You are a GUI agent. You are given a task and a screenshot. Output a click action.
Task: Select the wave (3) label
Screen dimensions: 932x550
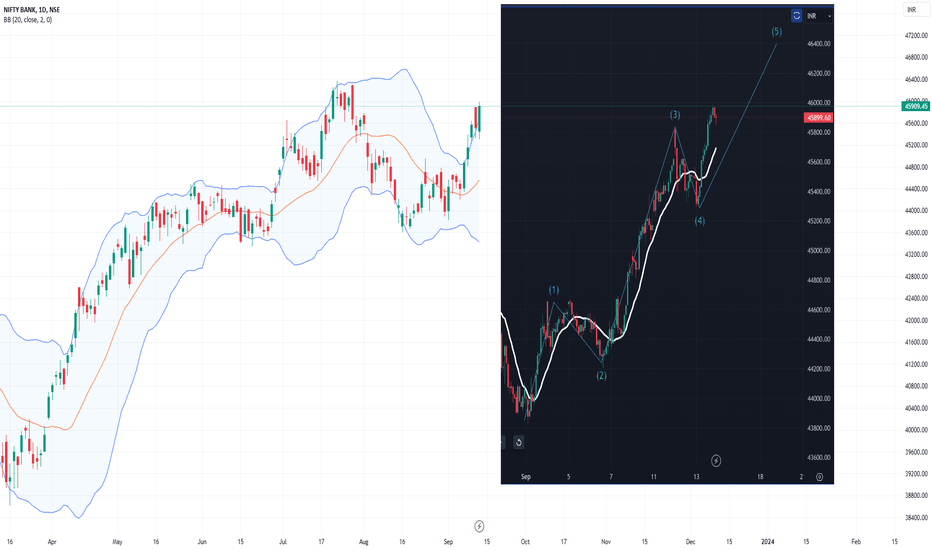(x=675, y=115)
